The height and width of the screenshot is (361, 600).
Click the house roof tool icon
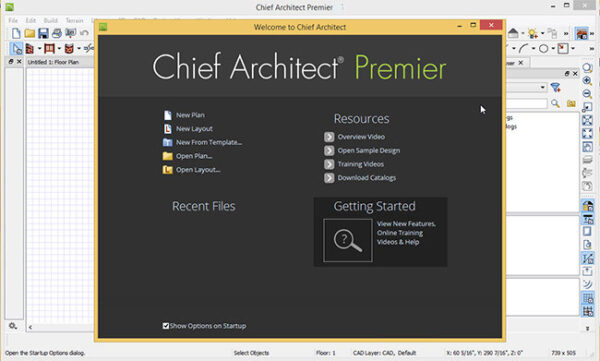(x=514, y=33)
